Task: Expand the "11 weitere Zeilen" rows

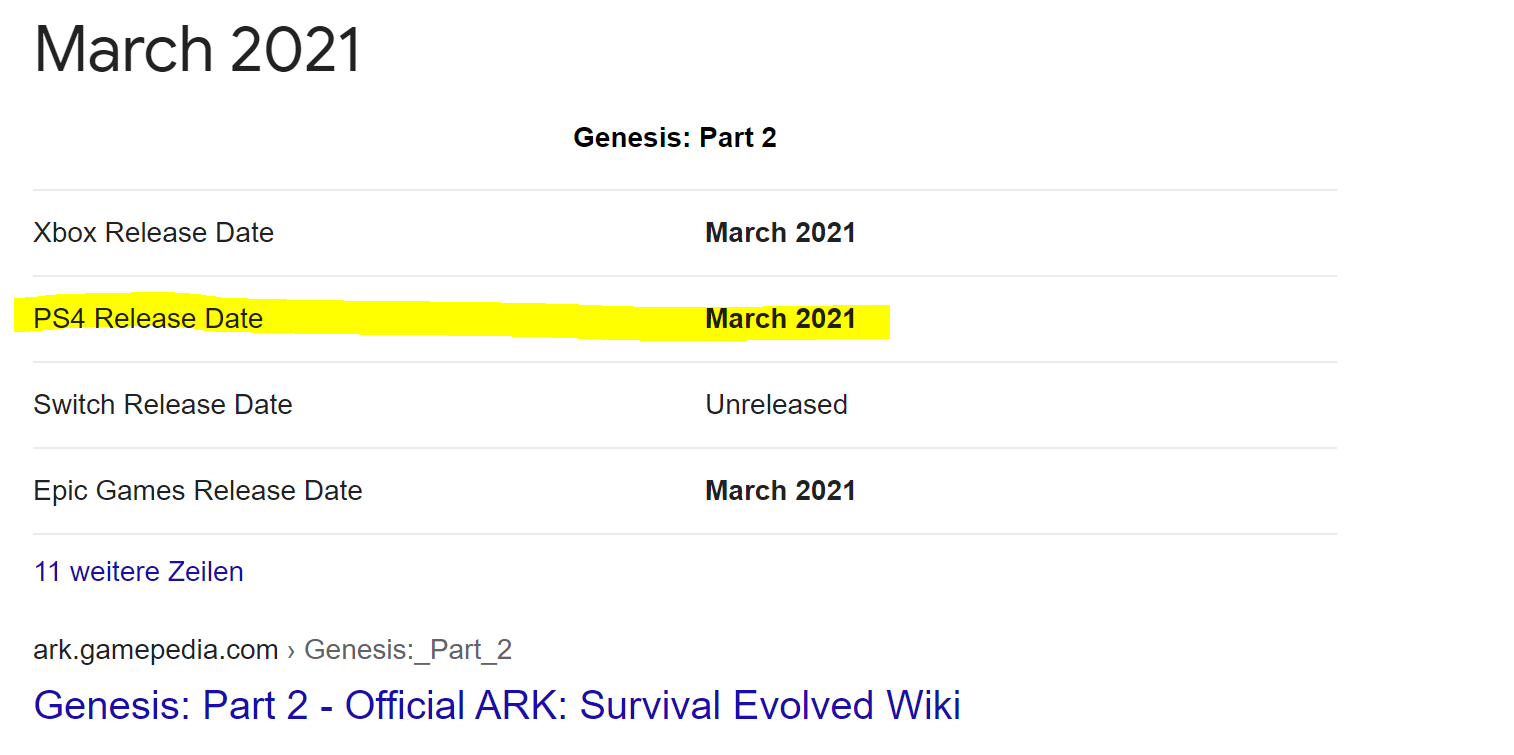Action: pyautogui.click(x=138, y=572)
